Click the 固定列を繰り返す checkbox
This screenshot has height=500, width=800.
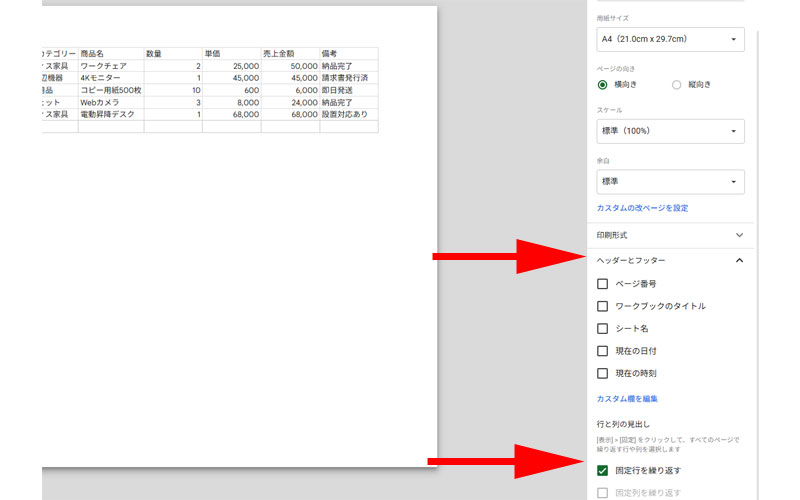[x=603, y=493]
